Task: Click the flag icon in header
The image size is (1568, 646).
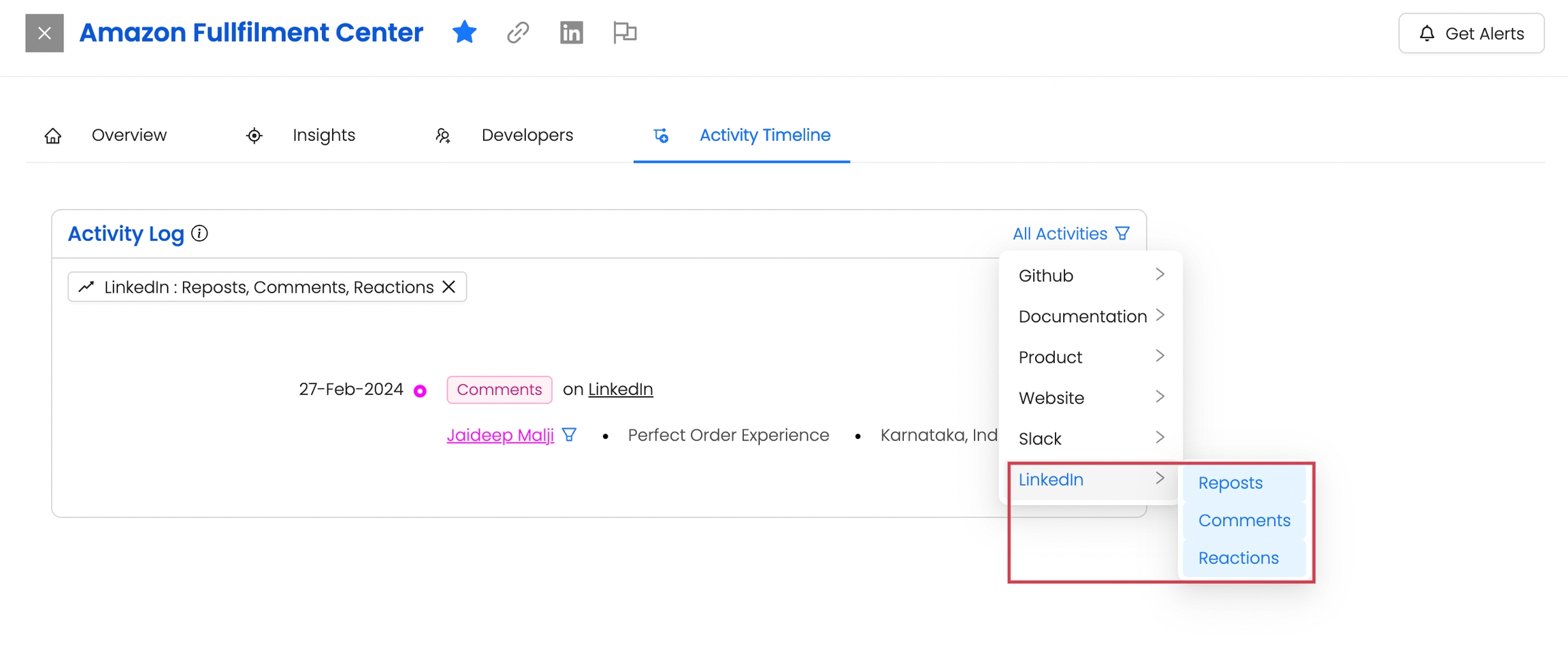Action: point(624,33)
